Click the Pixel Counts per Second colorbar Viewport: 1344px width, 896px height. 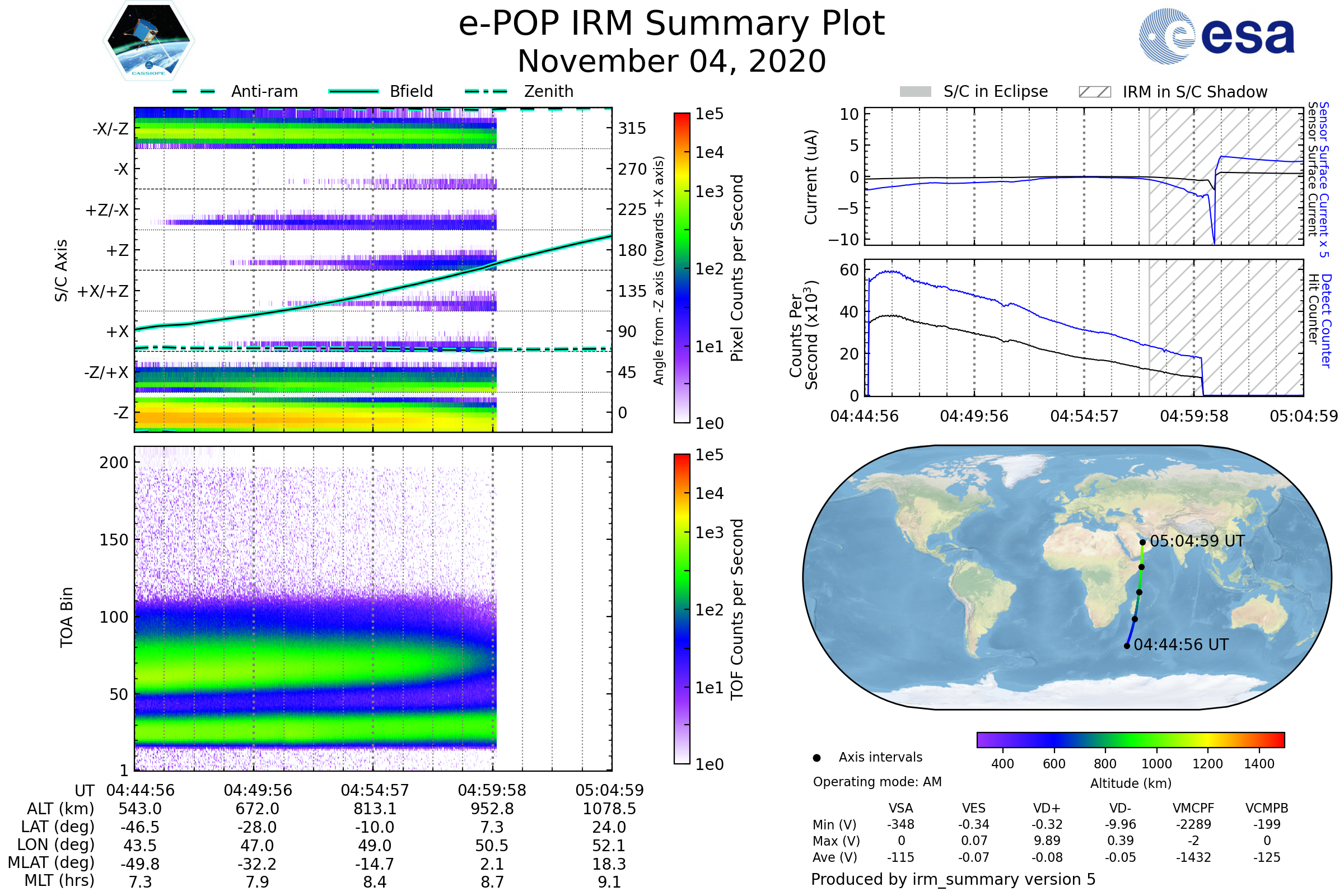click(x=682, y=268)
